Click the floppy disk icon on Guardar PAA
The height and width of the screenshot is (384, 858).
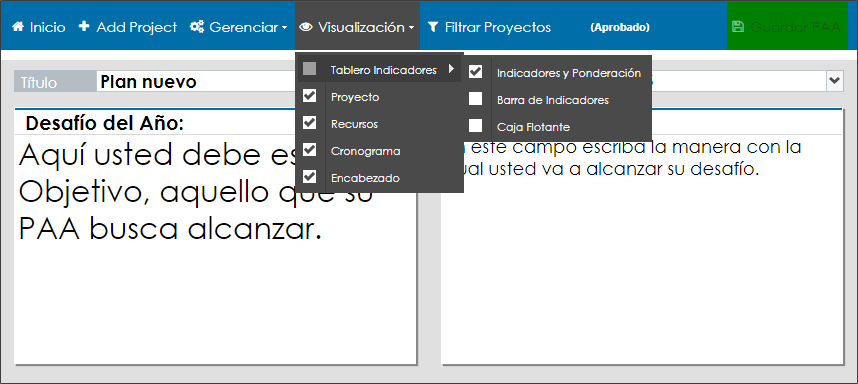point(738,27)
